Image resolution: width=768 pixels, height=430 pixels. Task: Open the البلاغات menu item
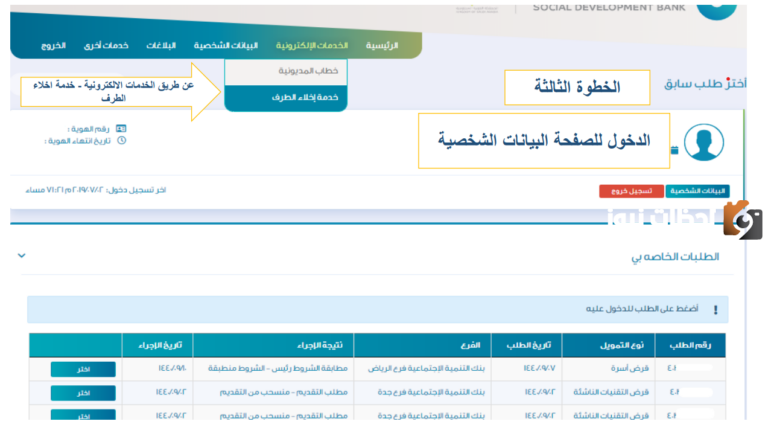pyautogui.click(x=161, y=46)
